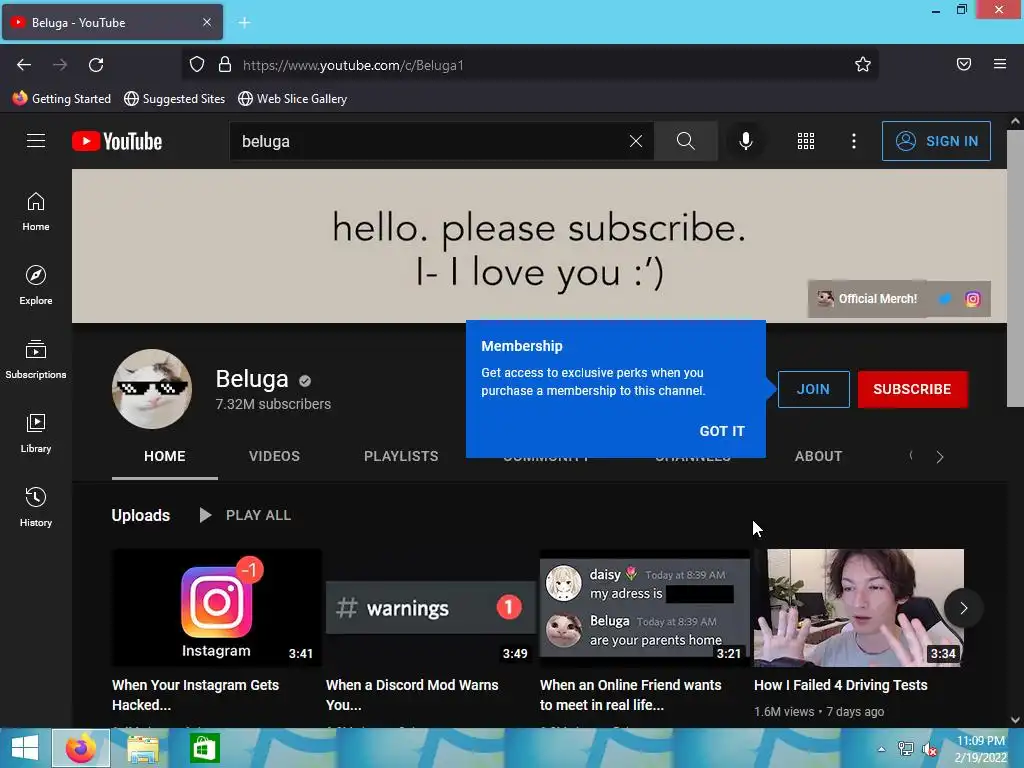Dismiss Membership tooltip with GOT IT
Viewport: 1024px width, 768px height.
click(722, 431)
